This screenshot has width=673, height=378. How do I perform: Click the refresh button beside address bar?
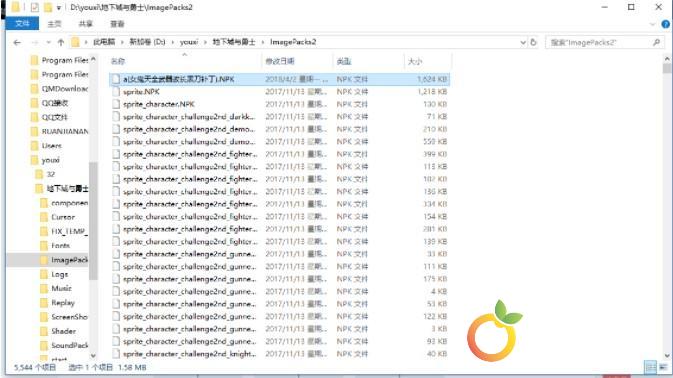[534, 42]
